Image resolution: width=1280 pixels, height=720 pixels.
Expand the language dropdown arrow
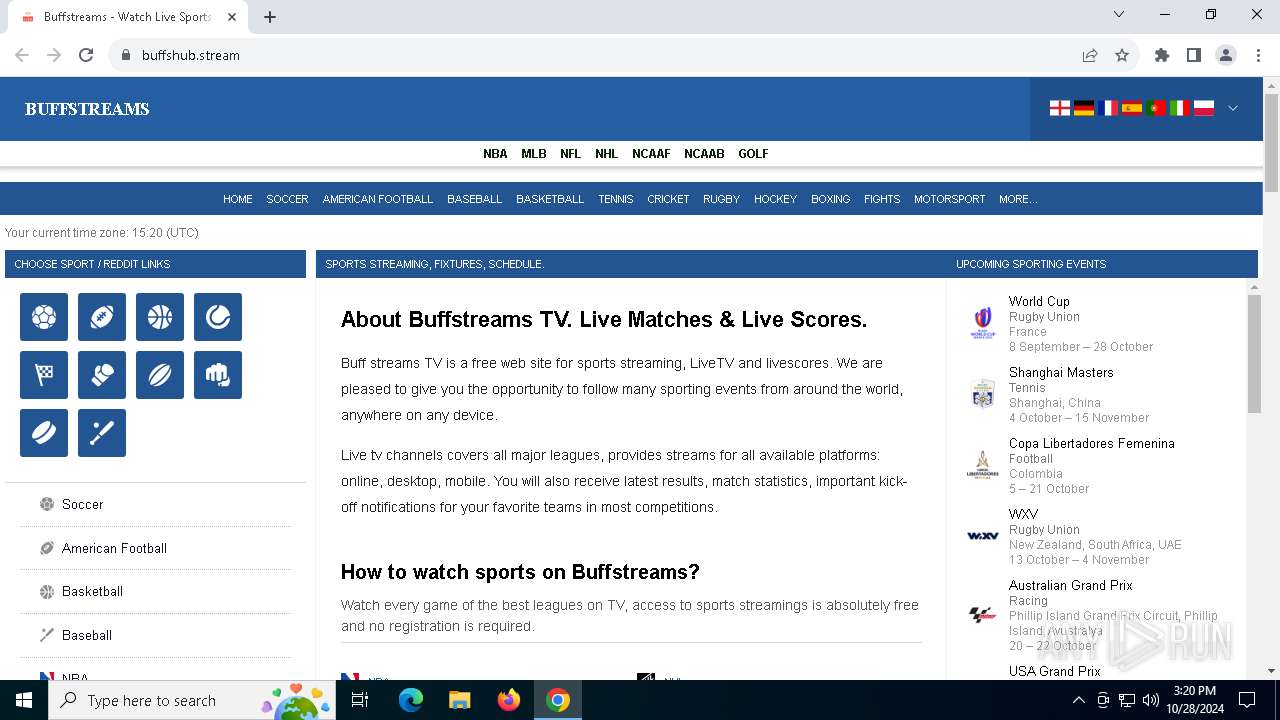1233,108
